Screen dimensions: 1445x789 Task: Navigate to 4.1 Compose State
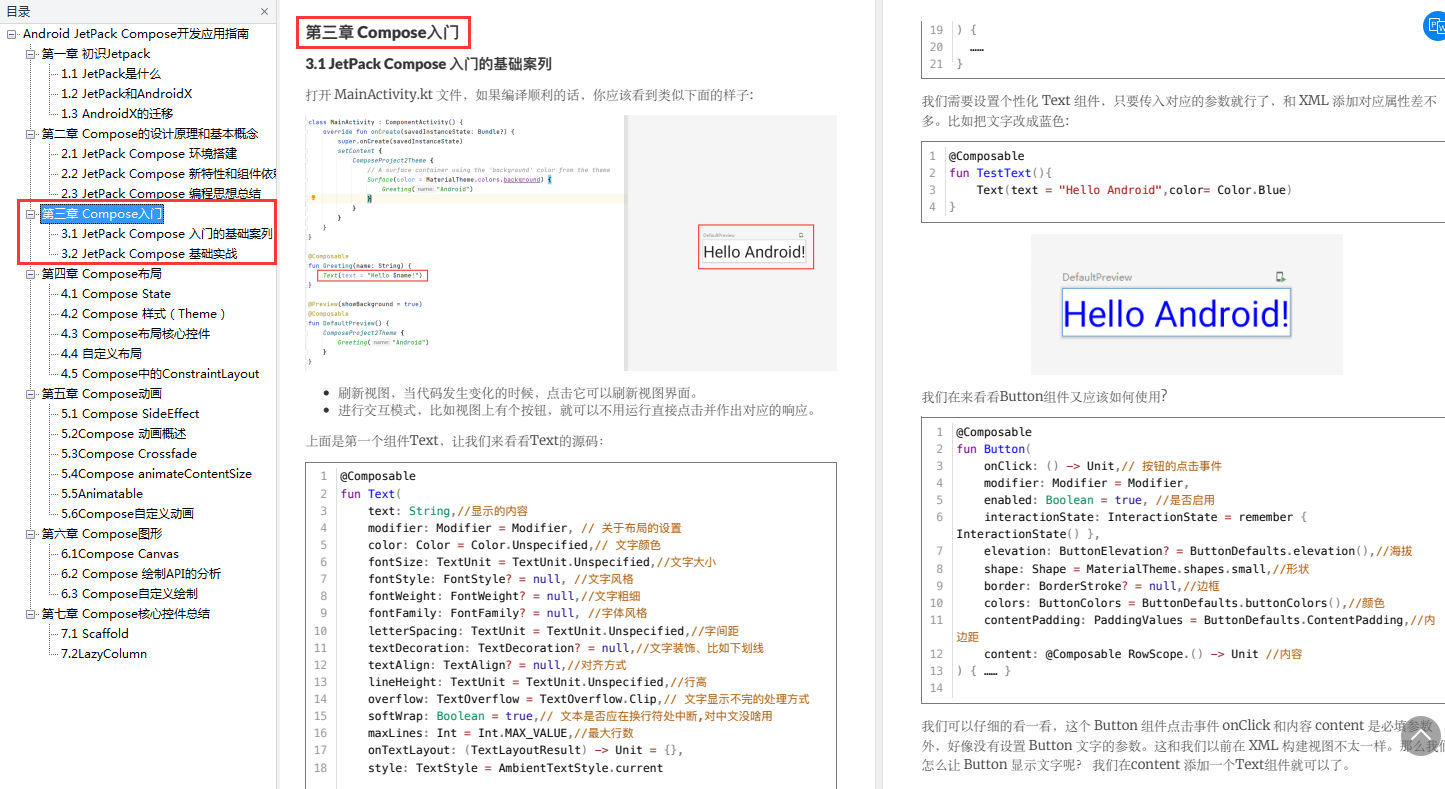click(115, 294)
